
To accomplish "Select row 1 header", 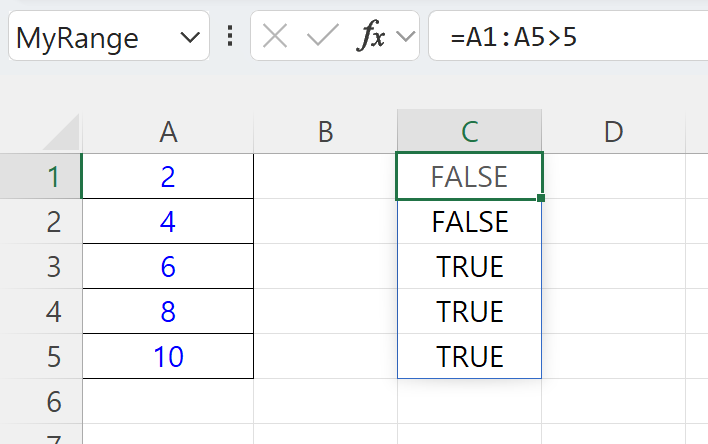I will tap(41, 176).
